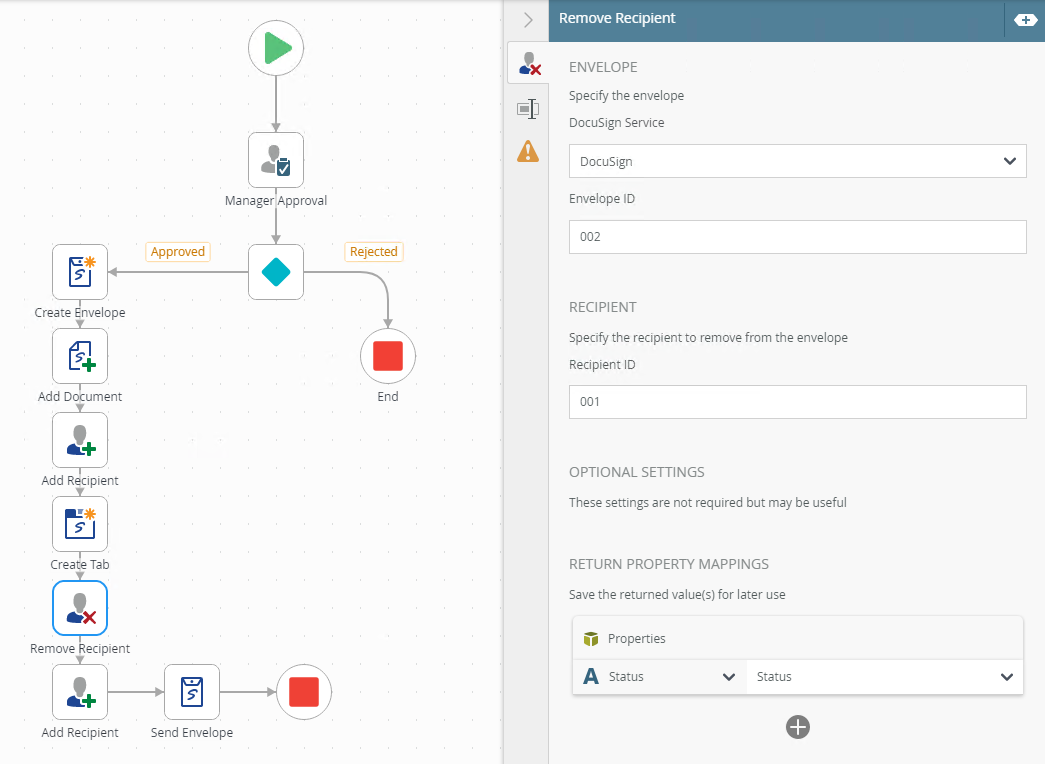
Task: Open the warning errors tab
Action: (x=528, y=151)
